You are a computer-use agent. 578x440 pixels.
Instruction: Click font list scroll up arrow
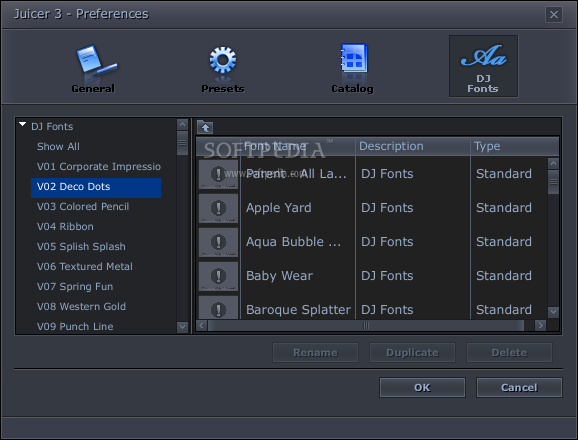click(553, 163)
